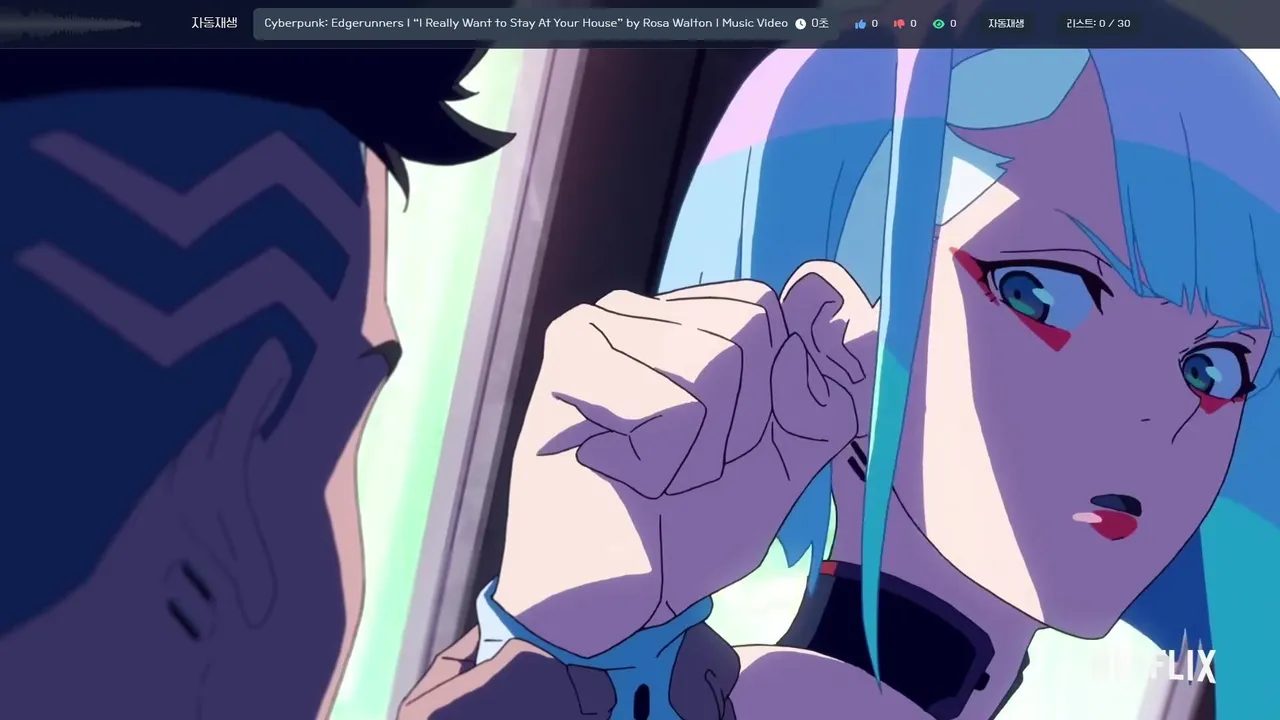
Task: Click the main video frame
Action: coord(640,384)
